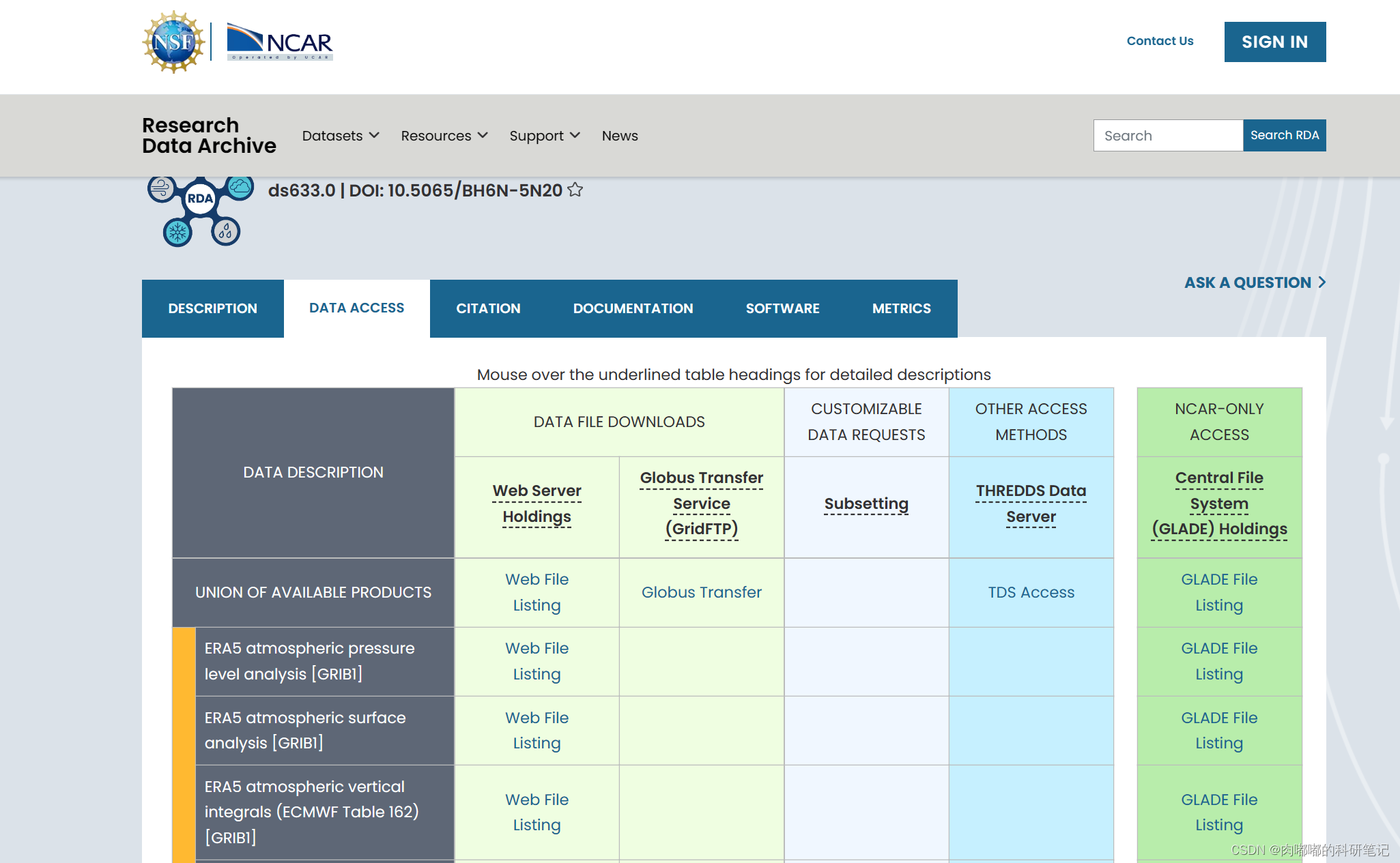Open the TDS Access link
Viewport: 1400px width, 863px height.
click(1031, 592)
